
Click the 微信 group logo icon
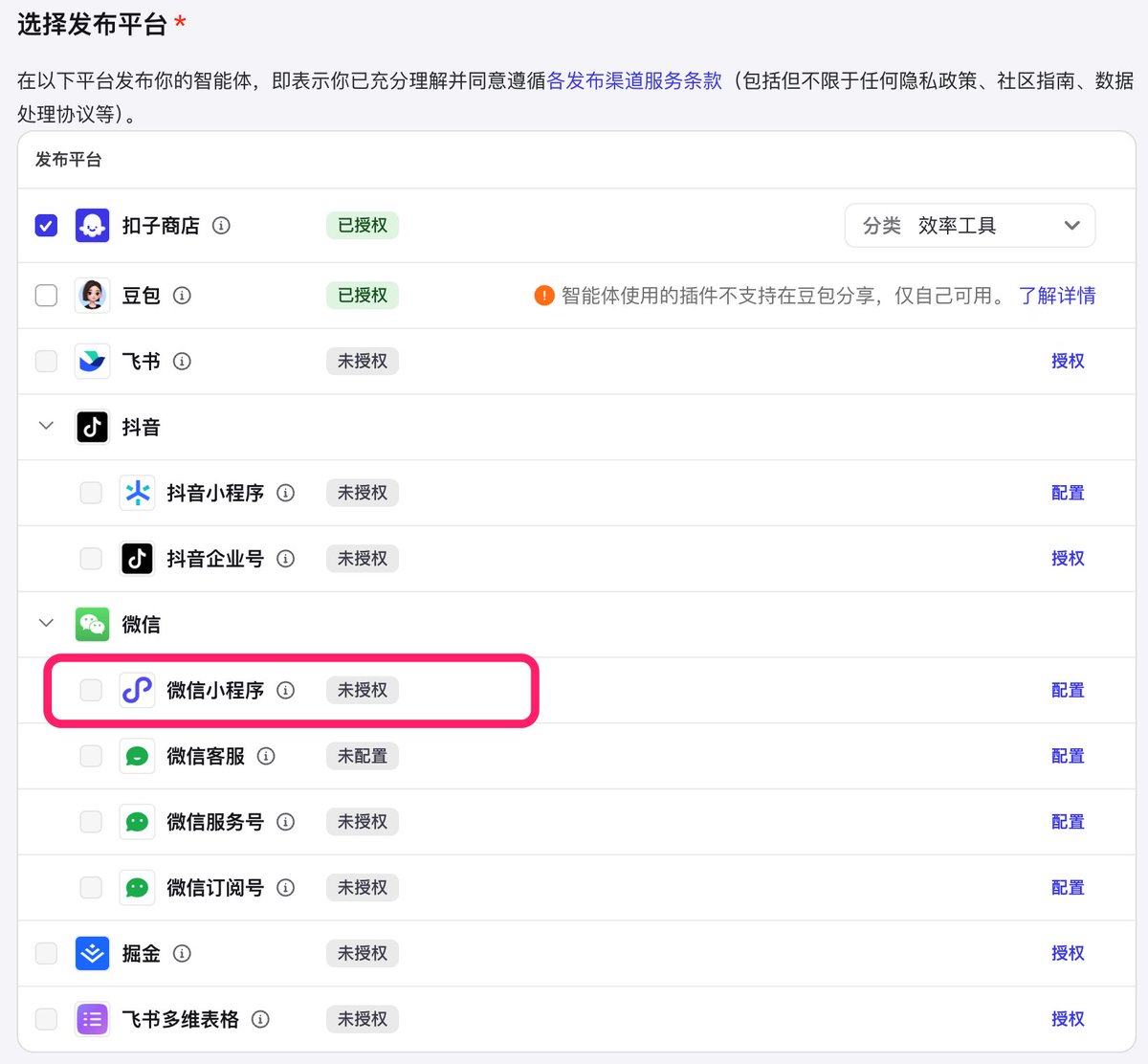92,625
